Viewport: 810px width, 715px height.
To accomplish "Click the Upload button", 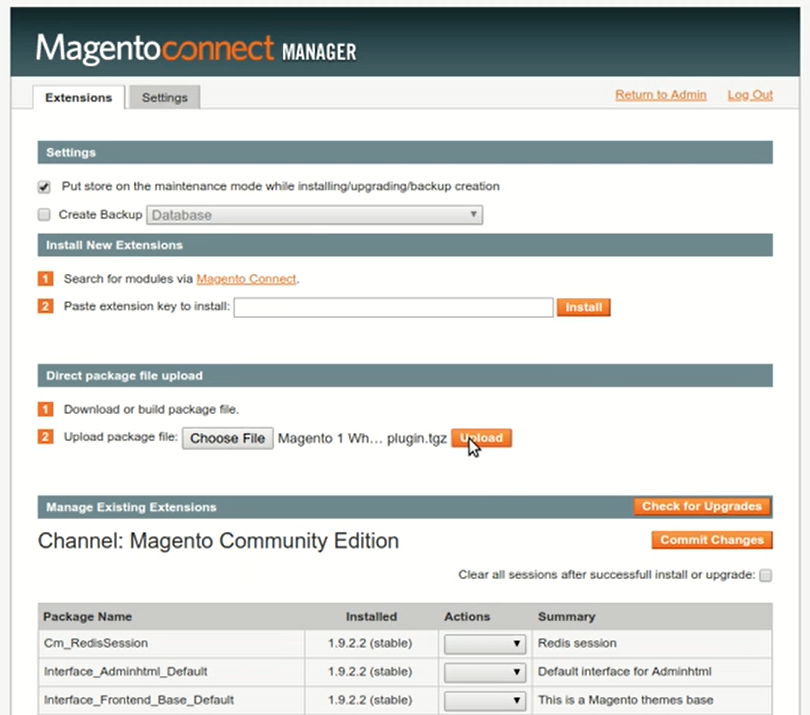I will pos(482,438).
